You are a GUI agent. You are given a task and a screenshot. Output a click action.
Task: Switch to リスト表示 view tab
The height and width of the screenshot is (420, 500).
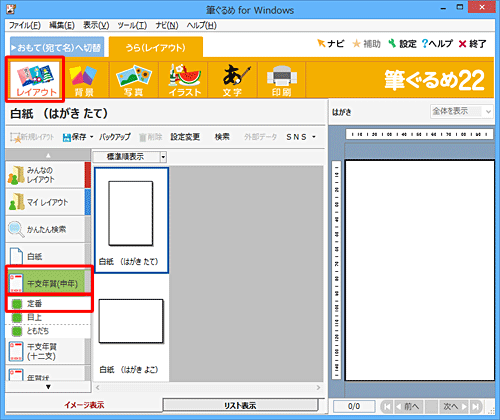coord(240,405)
